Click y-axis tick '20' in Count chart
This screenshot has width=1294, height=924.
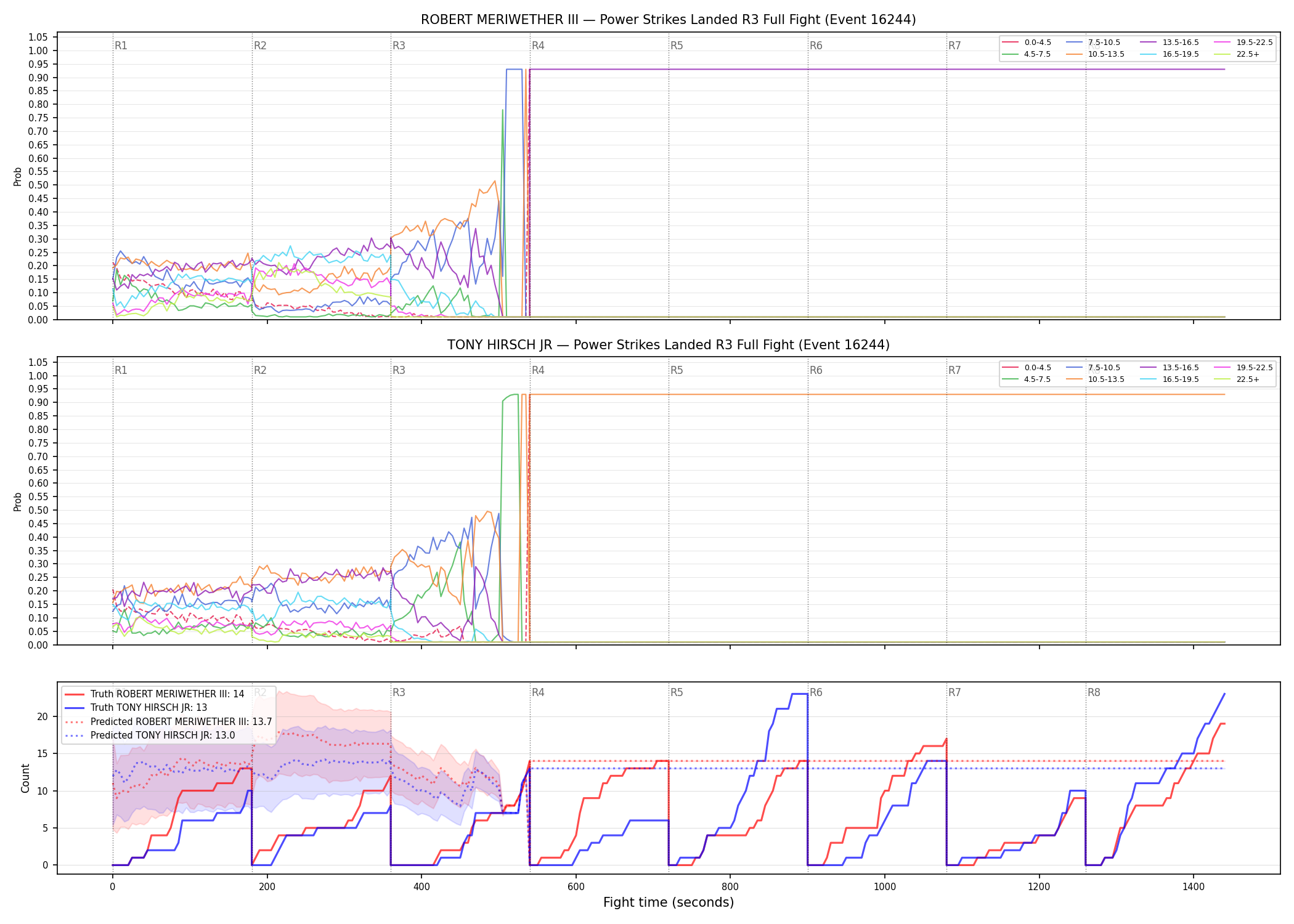[43, 716]
